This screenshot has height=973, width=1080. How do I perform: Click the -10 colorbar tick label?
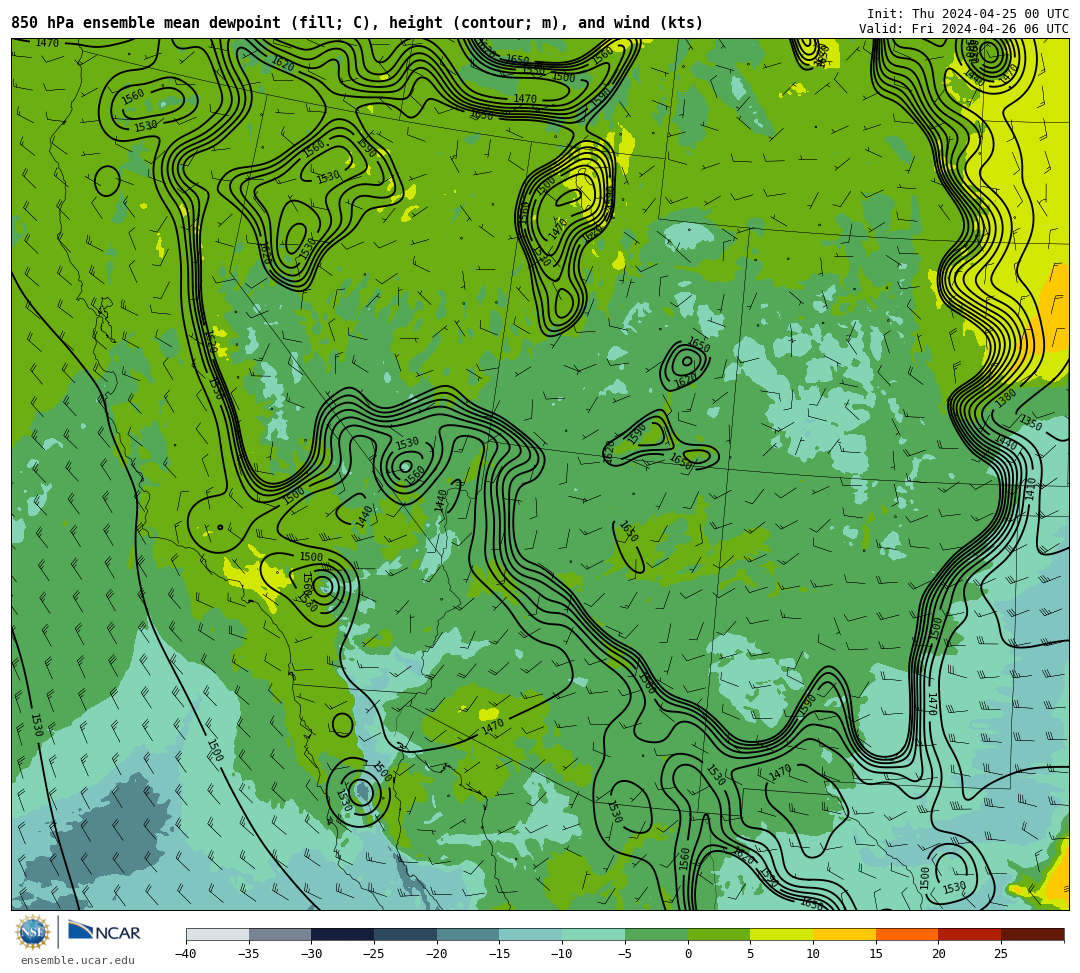(561, 954)
